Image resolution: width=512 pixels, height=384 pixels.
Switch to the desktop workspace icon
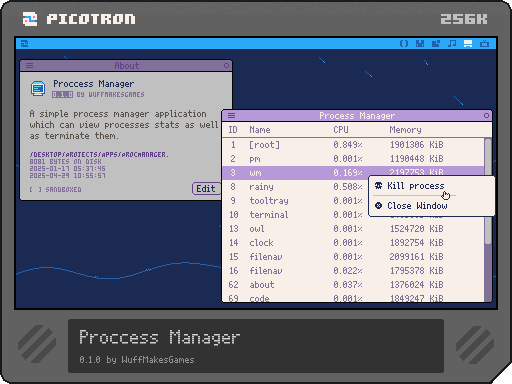(x=468, y=44)
